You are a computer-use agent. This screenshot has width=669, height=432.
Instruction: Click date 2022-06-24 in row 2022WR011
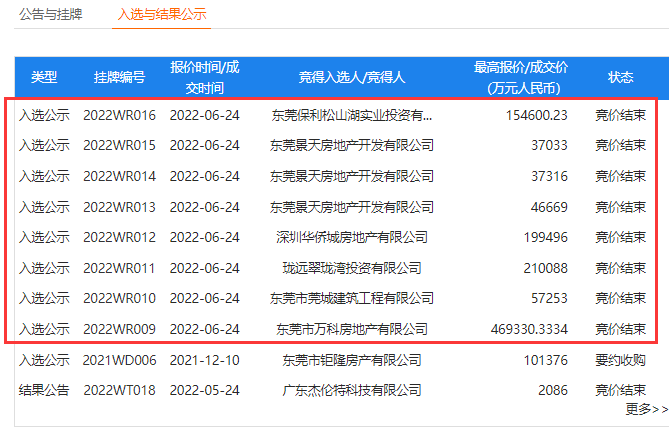click(205, 268)
